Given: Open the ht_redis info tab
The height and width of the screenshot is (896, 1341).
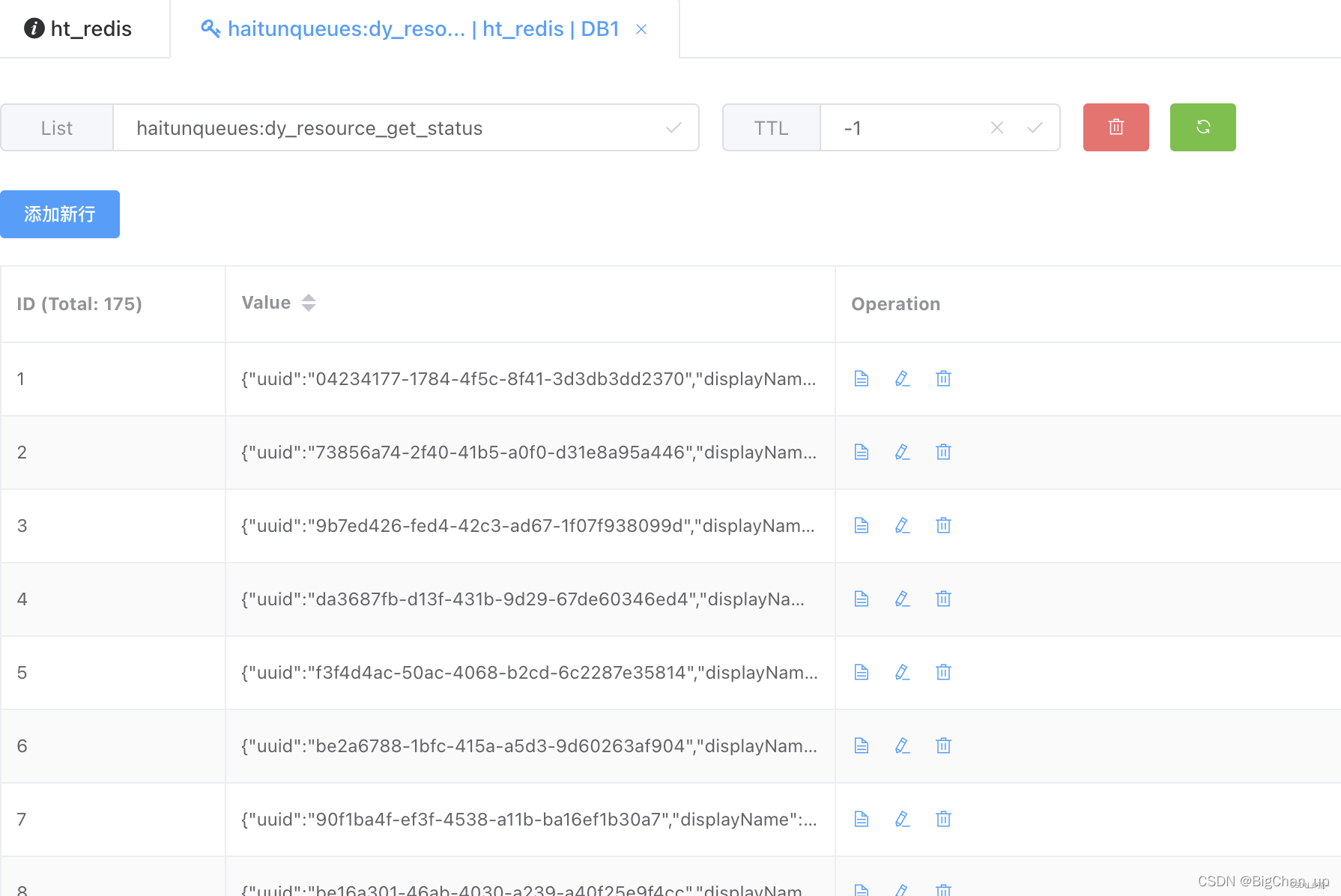Looking at the screenshot, I should pos(84,28).
